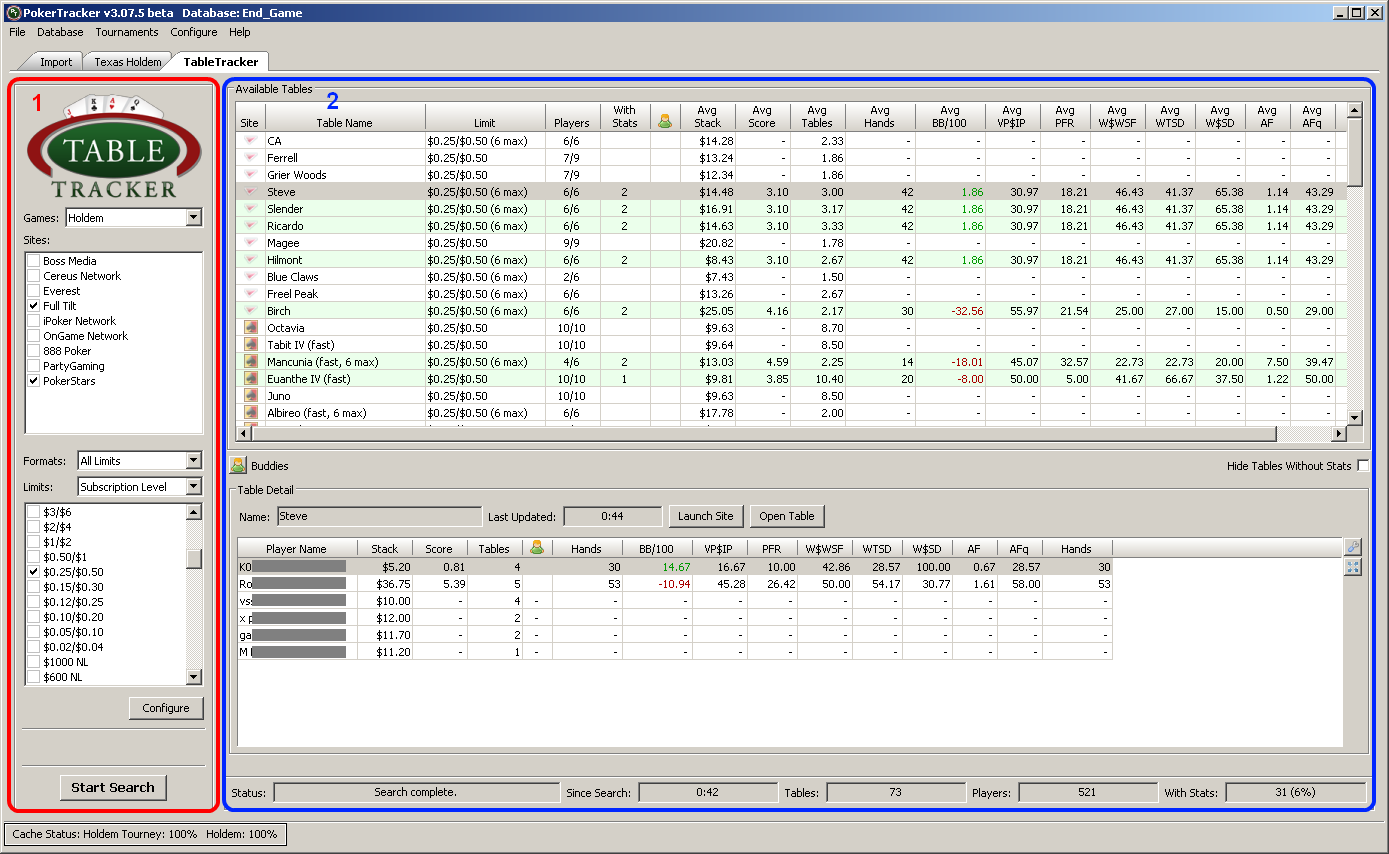The image size is (1389, 854).
Task: Check the 888 Poker site
Action: (x=34, y=351)
